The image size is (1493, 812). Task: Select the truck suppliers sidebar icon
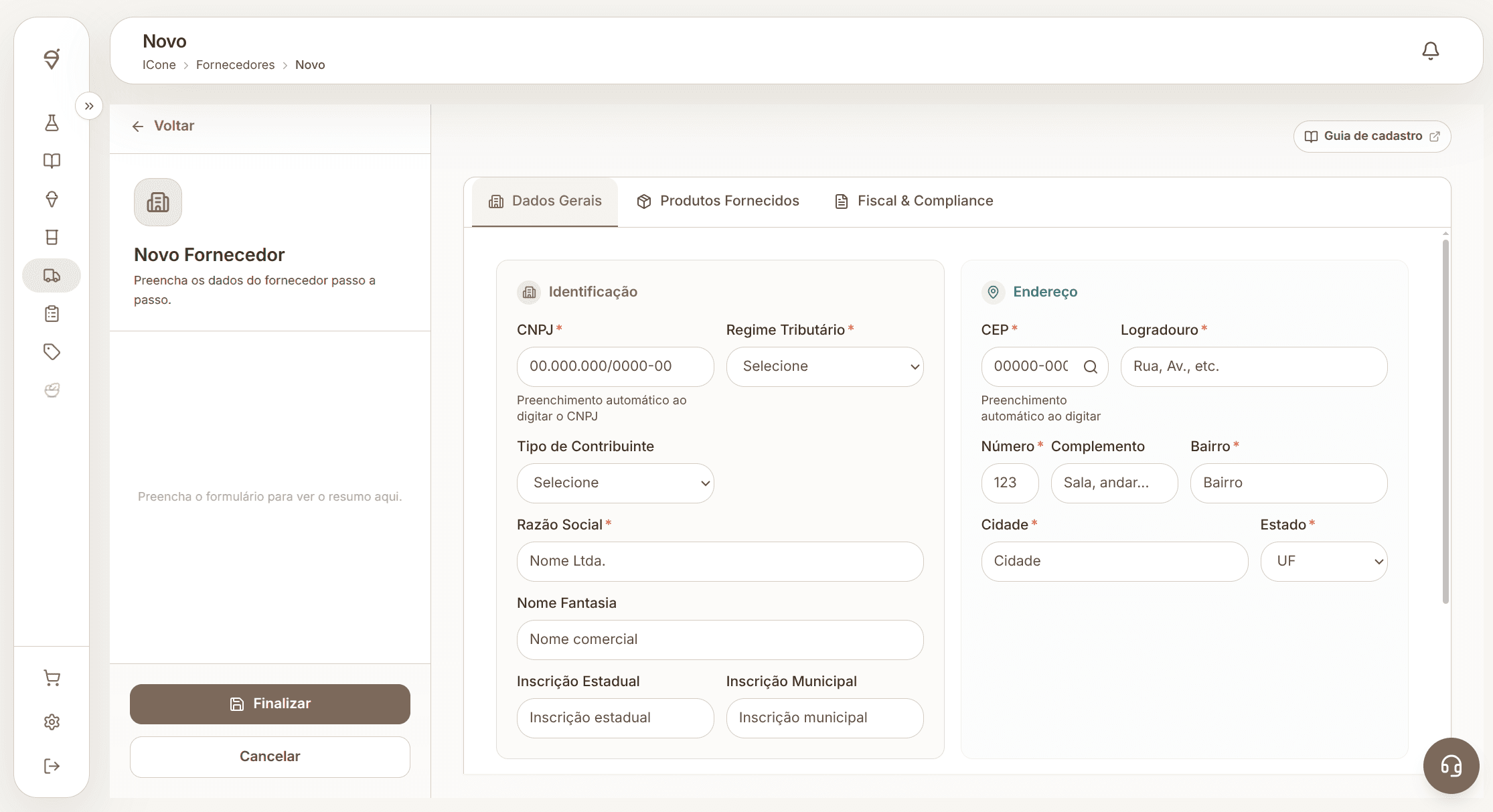click(52, 275)
